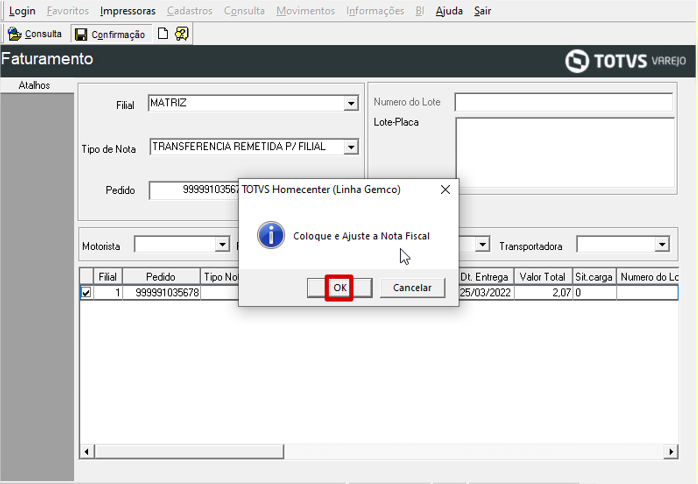This screenshot has width=698, height=484.
Task: Click the grid scrollbar right arrow
Action: [671, 451]
